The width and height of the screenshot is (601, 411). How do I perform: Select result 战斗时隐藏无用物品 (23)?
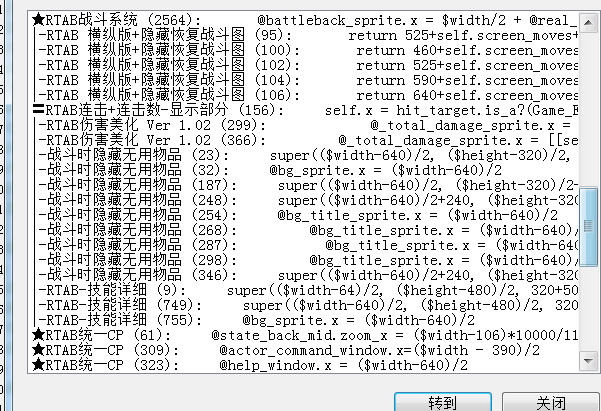click(304, 155)
